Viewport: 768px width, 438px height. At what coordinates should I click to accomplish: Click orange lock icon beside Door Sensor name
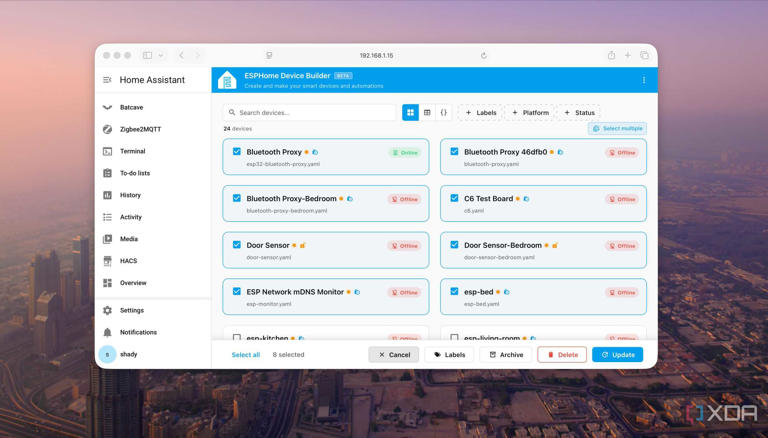[303, 245]
